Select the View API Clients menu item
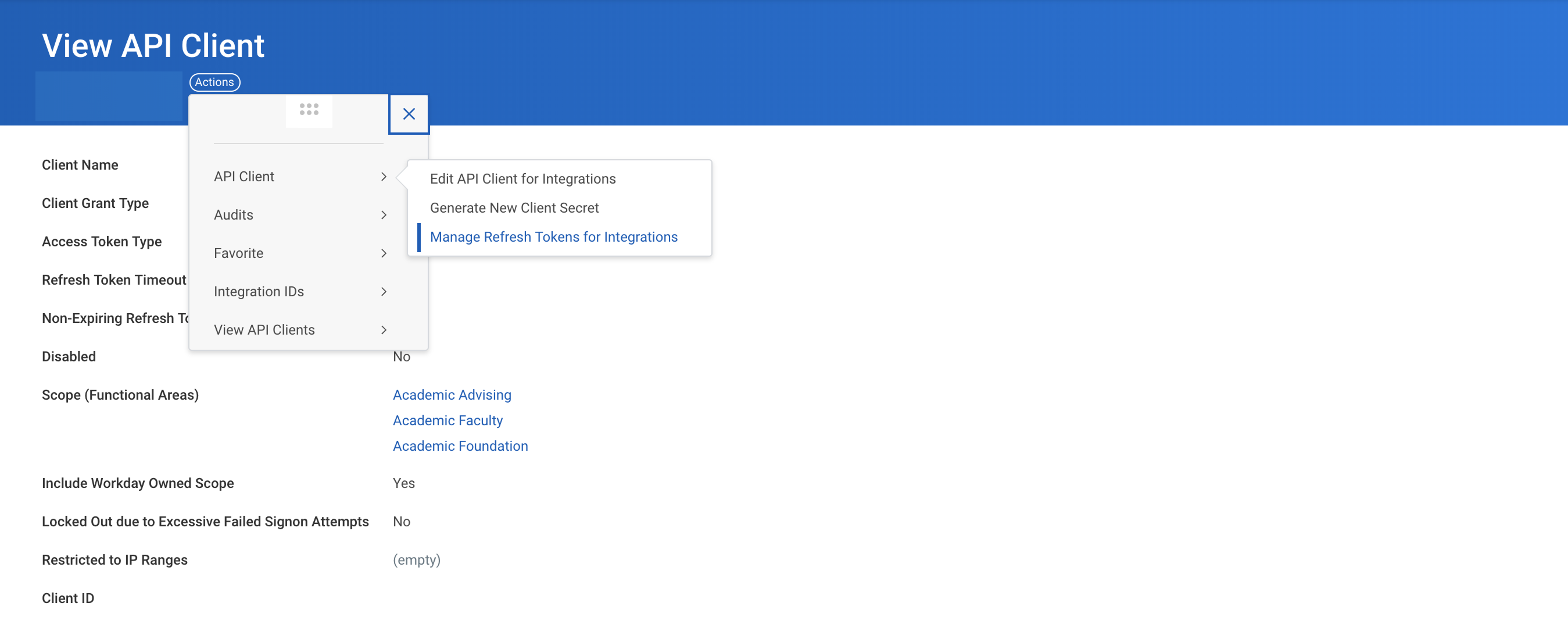The width and height of the screenshot is (1568, 639). pos(264,330)
